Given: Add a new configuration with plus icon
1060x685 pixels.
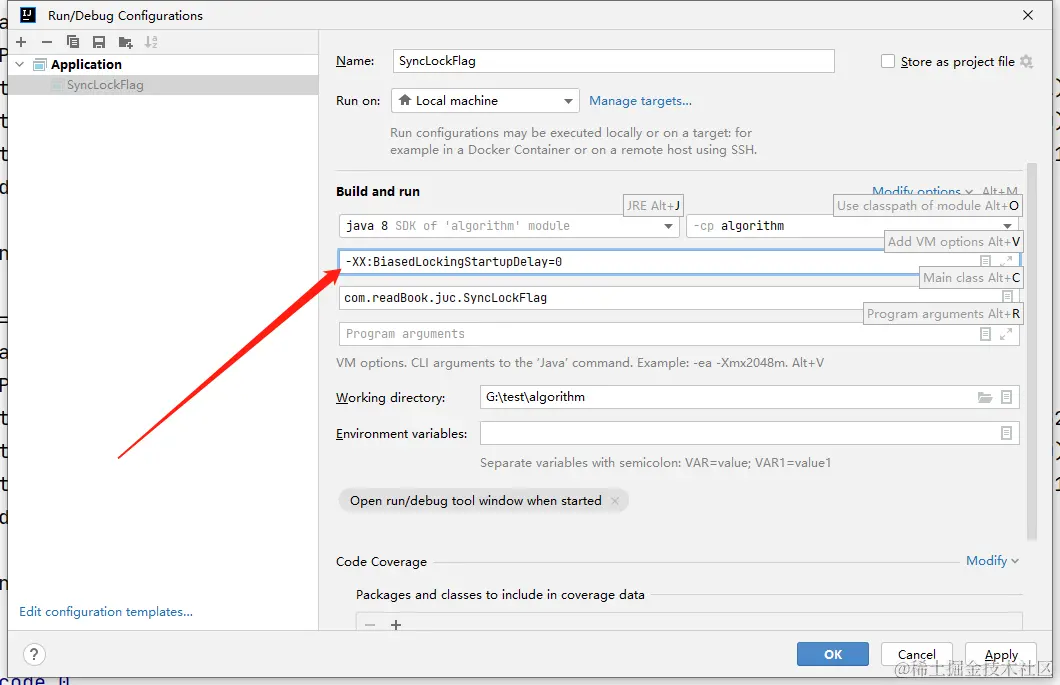Looking at the screenshot, I should [21, 42].
